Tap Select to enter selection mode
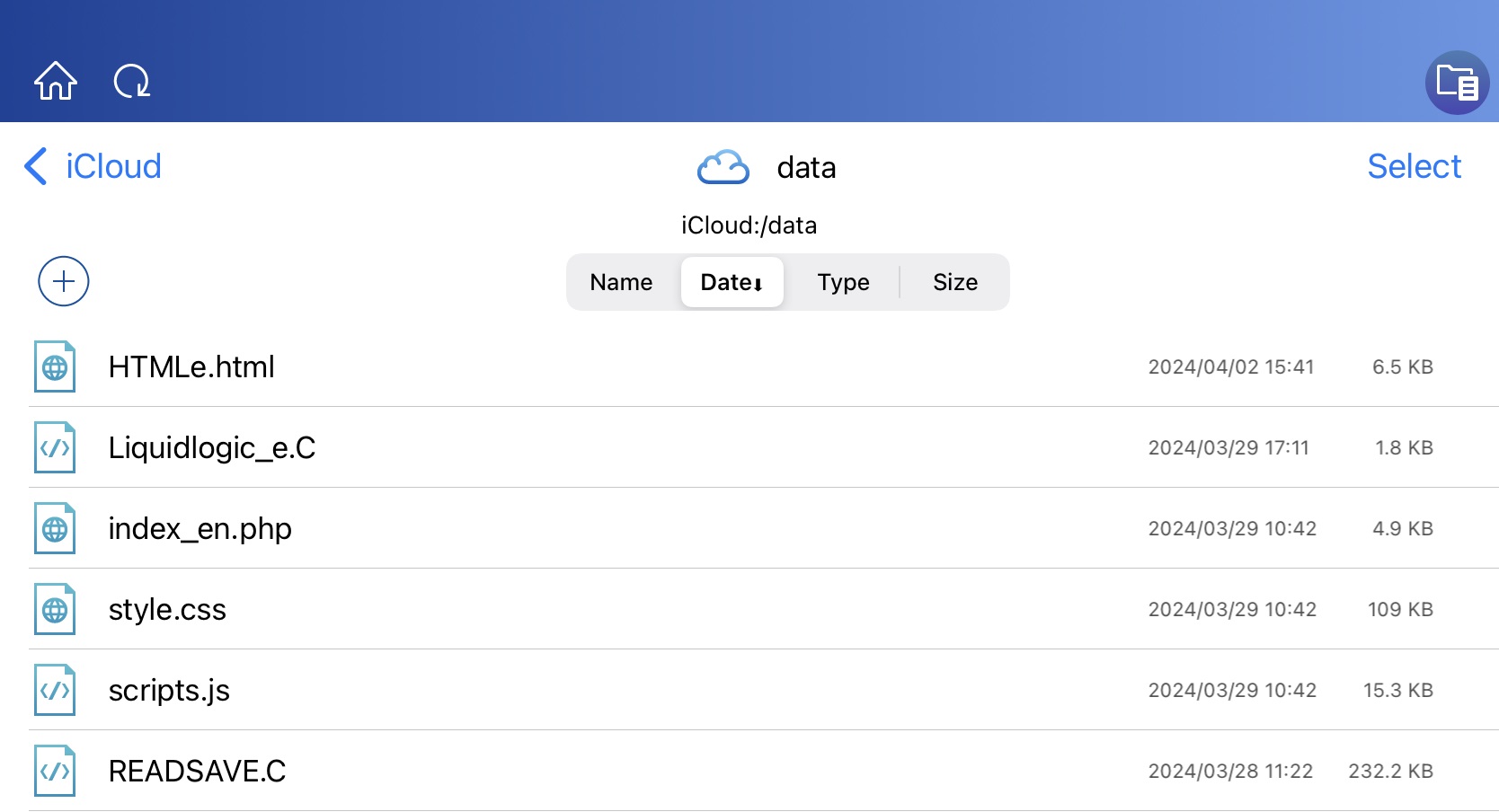The image size is (1499, 812). [x=1414, y=167]
